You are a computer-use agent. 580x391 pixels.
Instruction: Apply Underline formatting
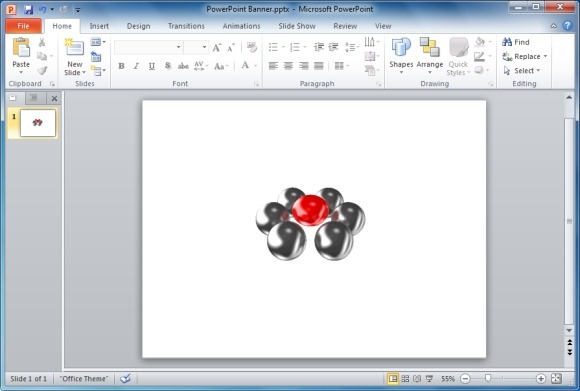coord(152,66)
